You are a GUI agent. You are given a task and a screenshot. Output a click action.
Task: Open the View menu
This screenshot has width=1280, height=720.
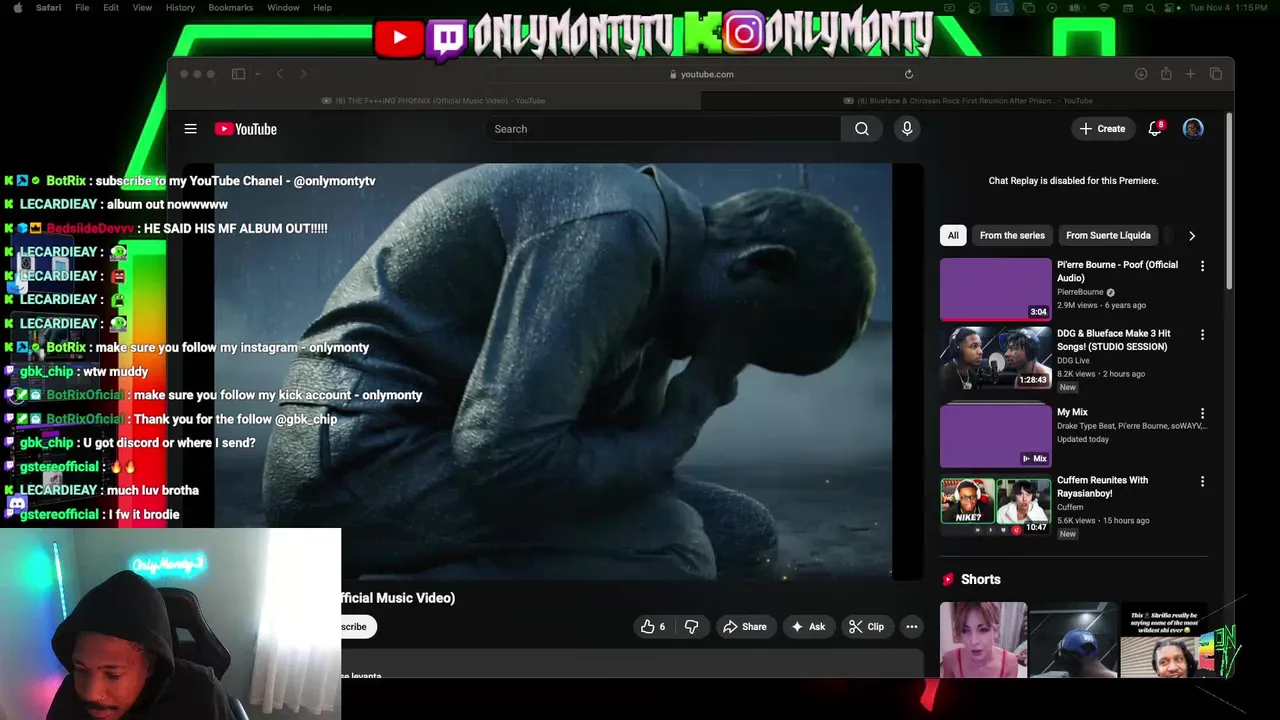[142, 7]
